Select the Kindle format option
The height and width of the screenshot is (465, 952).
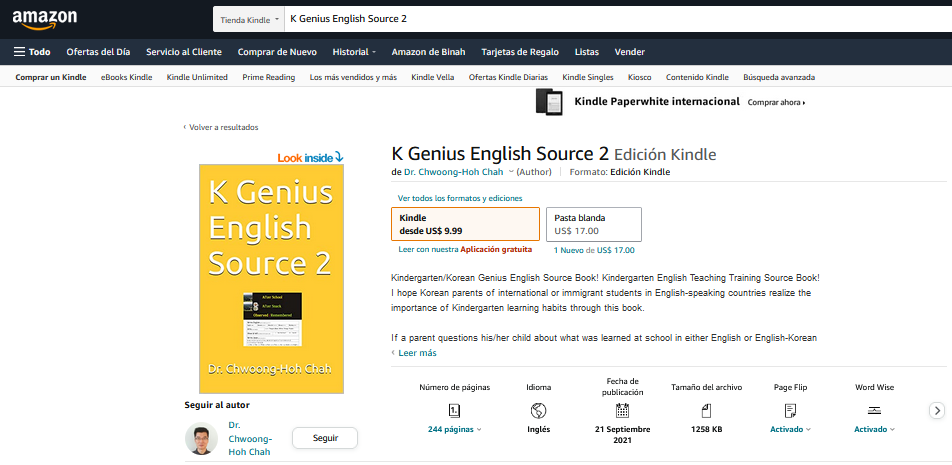coord(466,224)
